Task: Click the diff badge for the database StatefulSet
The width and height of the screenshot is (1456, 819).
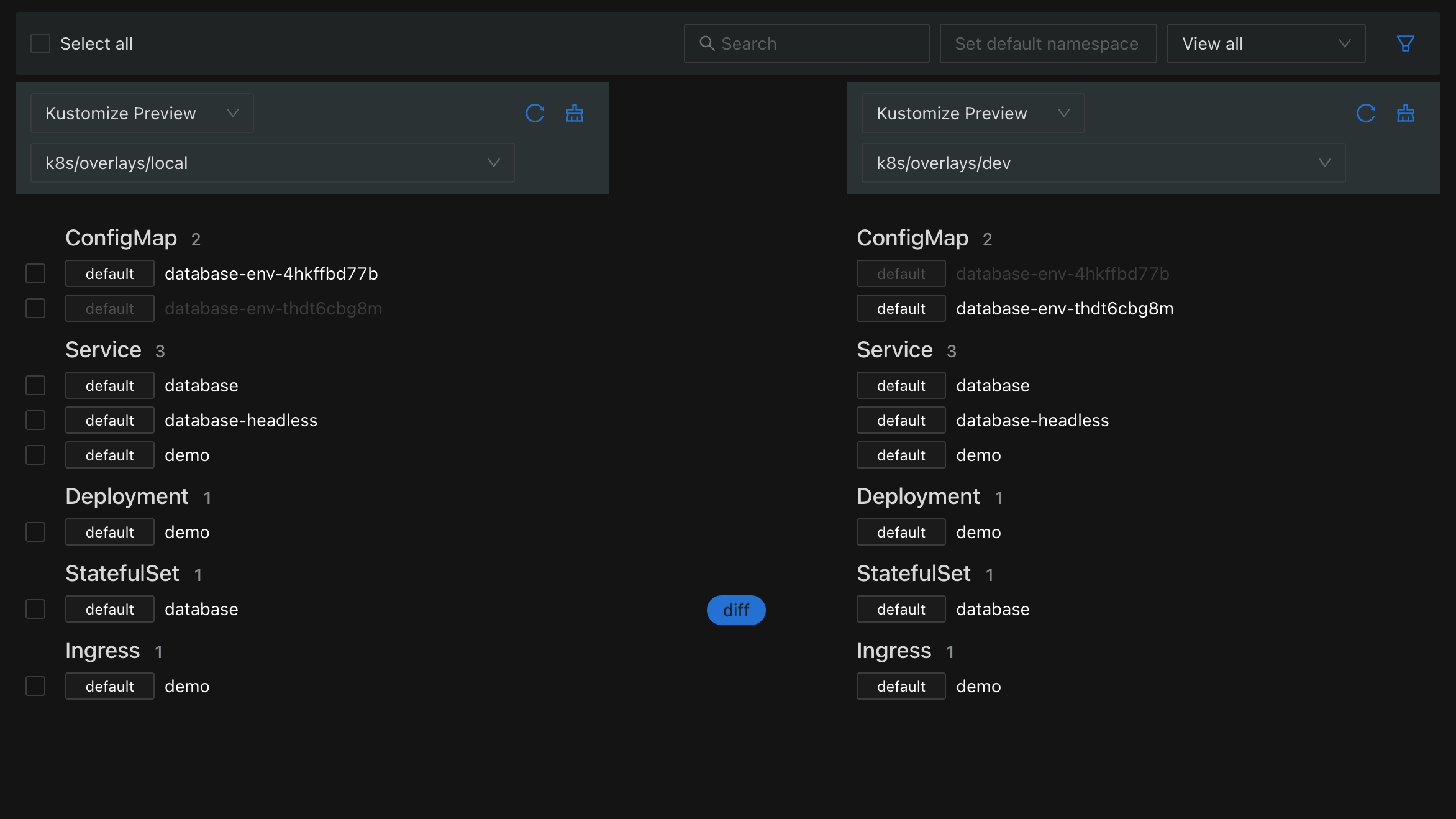Action: 736,610
